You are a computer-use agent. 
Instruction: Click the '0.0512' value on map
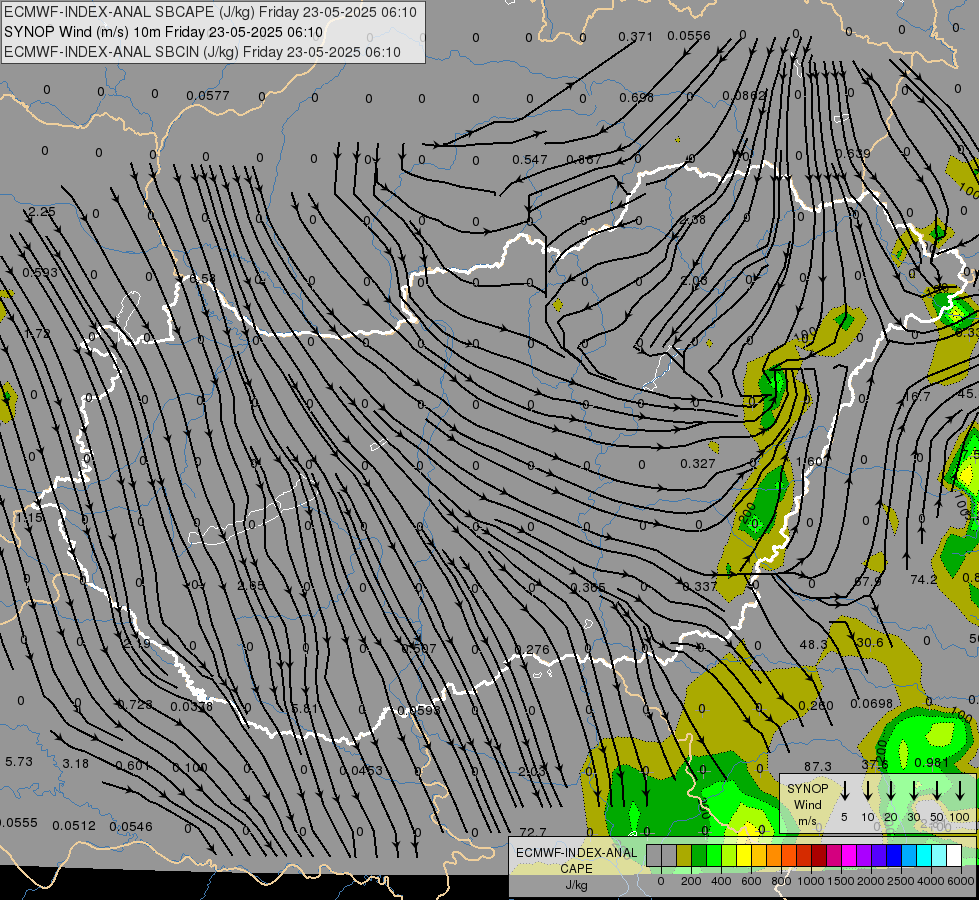74,826
